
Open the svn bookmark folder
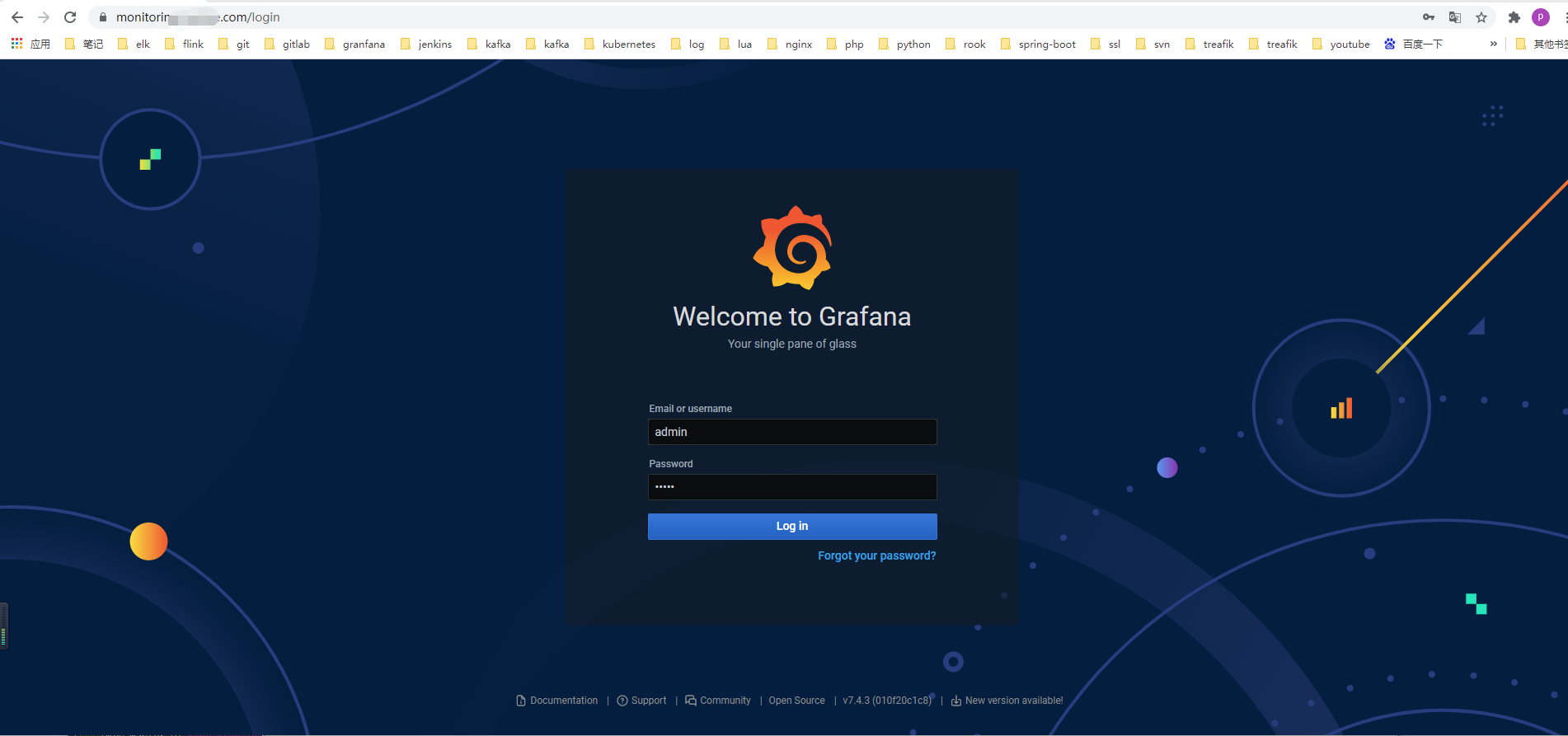point(1153,44)
